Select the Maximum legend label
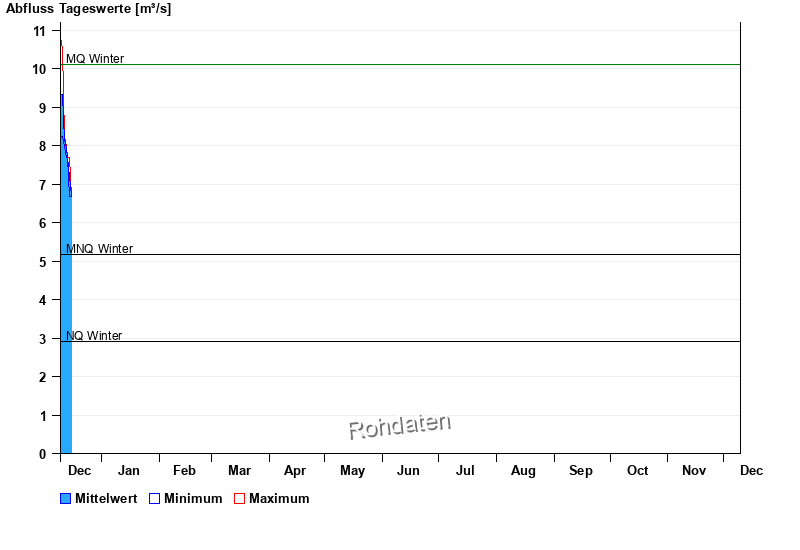This screenshot has width=800, height=550. coord(279,499)
